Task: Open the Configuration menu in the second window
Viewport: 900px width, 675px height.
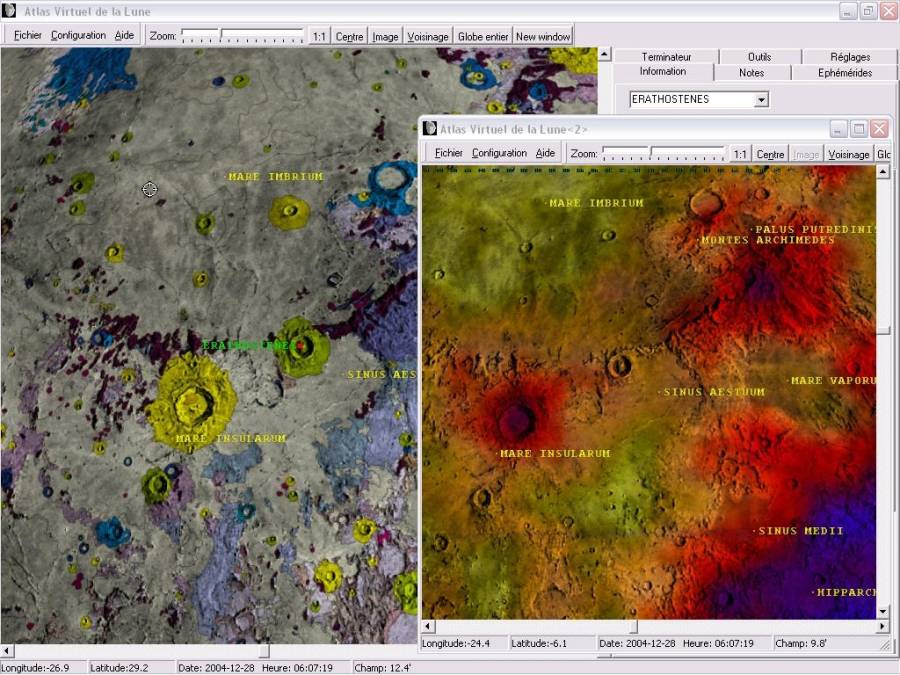Action: pyautogui.click(x=499, y=153)
